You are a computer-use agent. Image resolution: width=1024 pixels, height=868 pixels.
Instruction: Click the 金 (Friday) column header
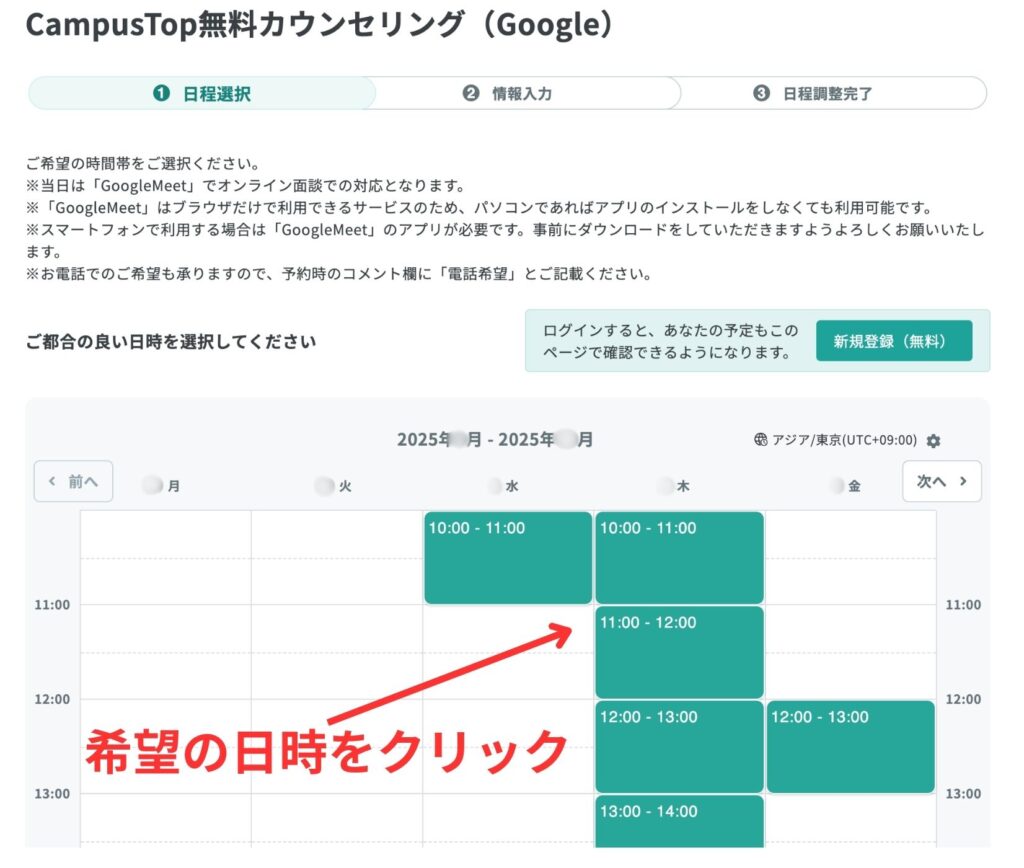849,487
